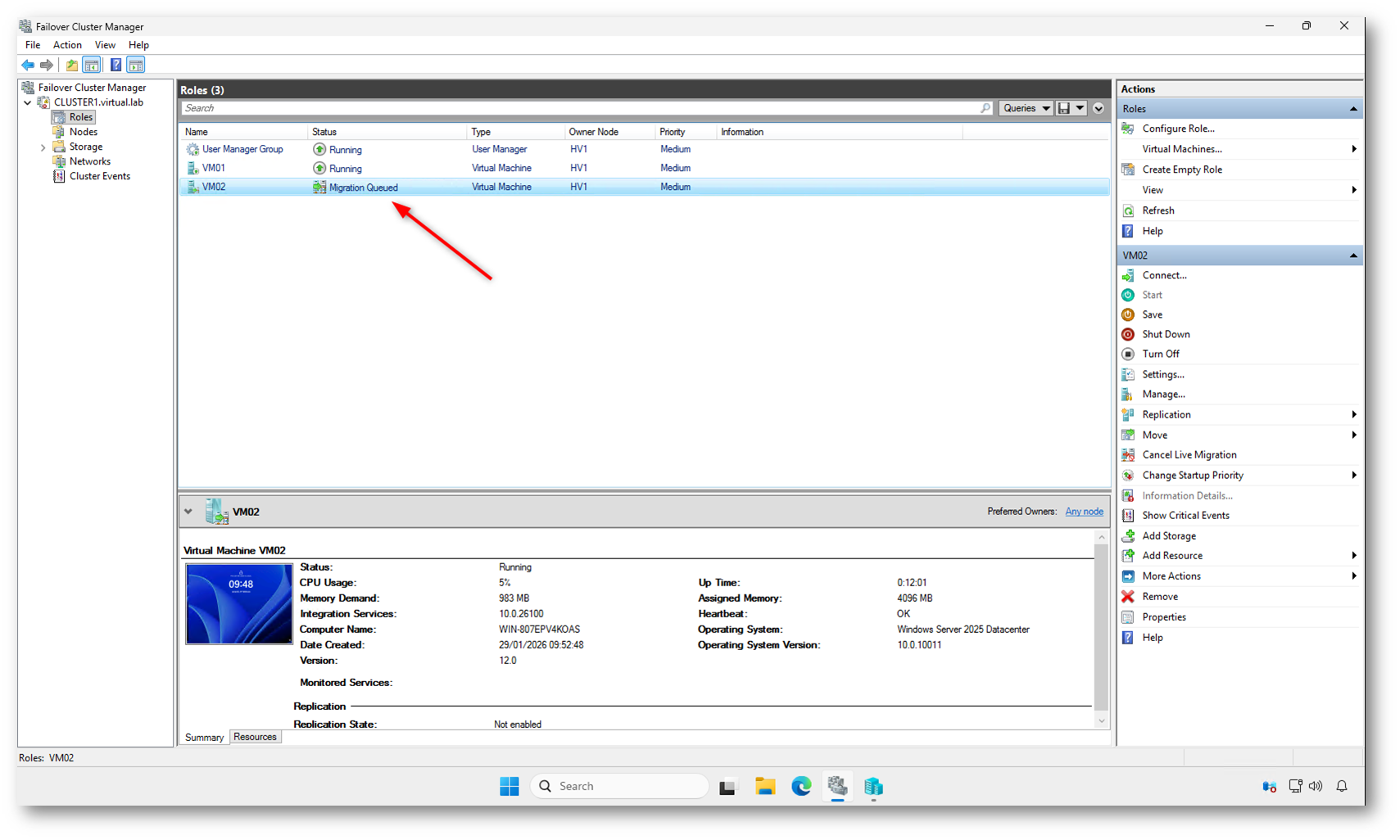Select Nodes in the cluster tree

tap(83, 132)
